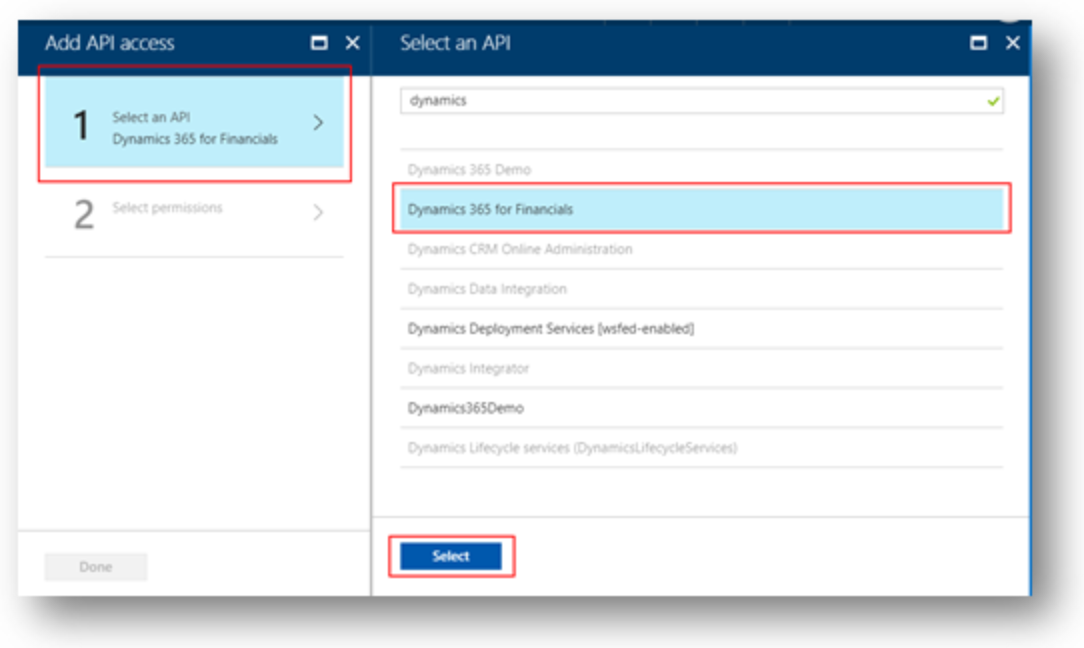Image resolution: width=1084 pixels, height=648 pixels.
Task: Click the green checkmark in search box
Action: click(993, 101)
